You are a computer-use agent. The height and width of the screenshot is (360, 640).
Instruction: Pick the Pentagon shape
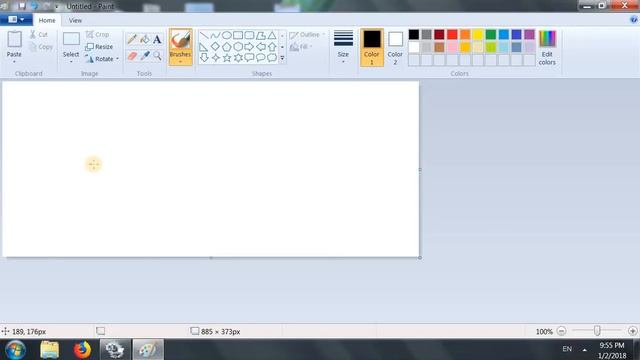pos(227,47)
